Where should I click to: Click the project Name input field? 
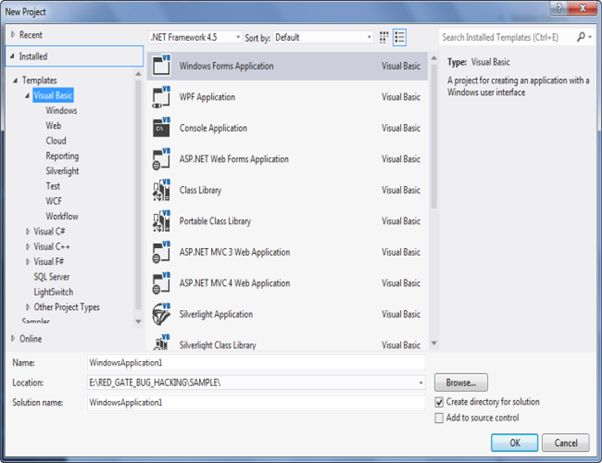pyautogui.click(x=256, y=362)
